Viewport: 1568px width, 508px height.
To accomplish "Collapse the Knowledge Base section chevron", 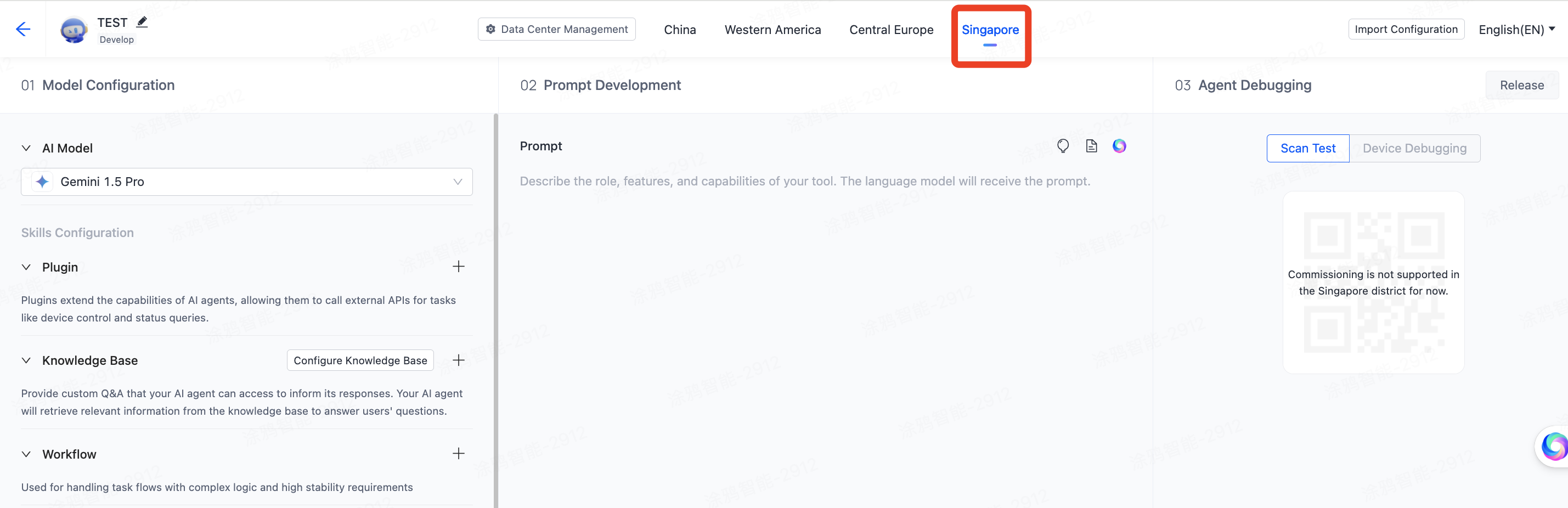I will tap(26, 360).
